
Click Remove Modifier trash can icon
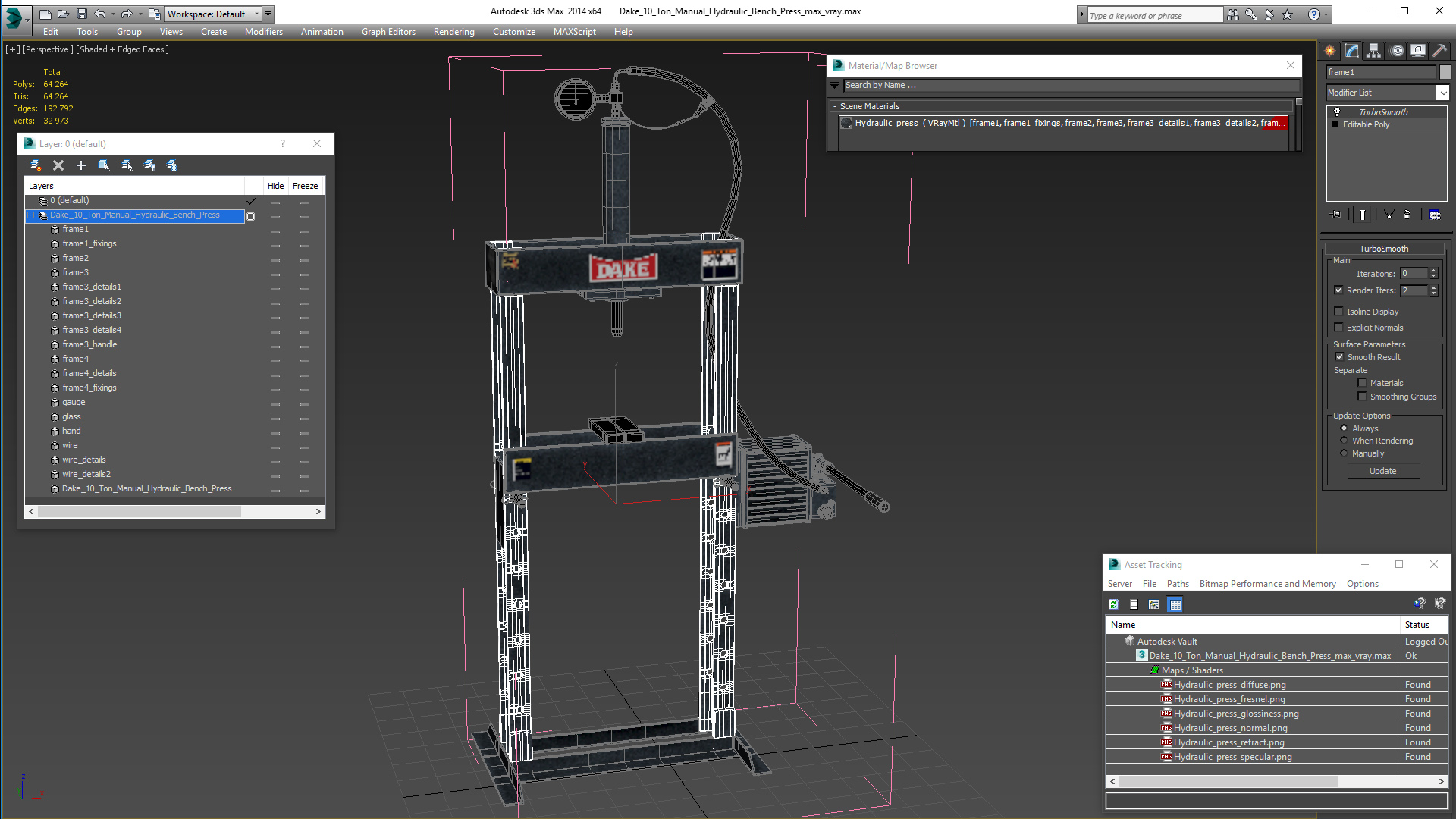(1407, 215)
